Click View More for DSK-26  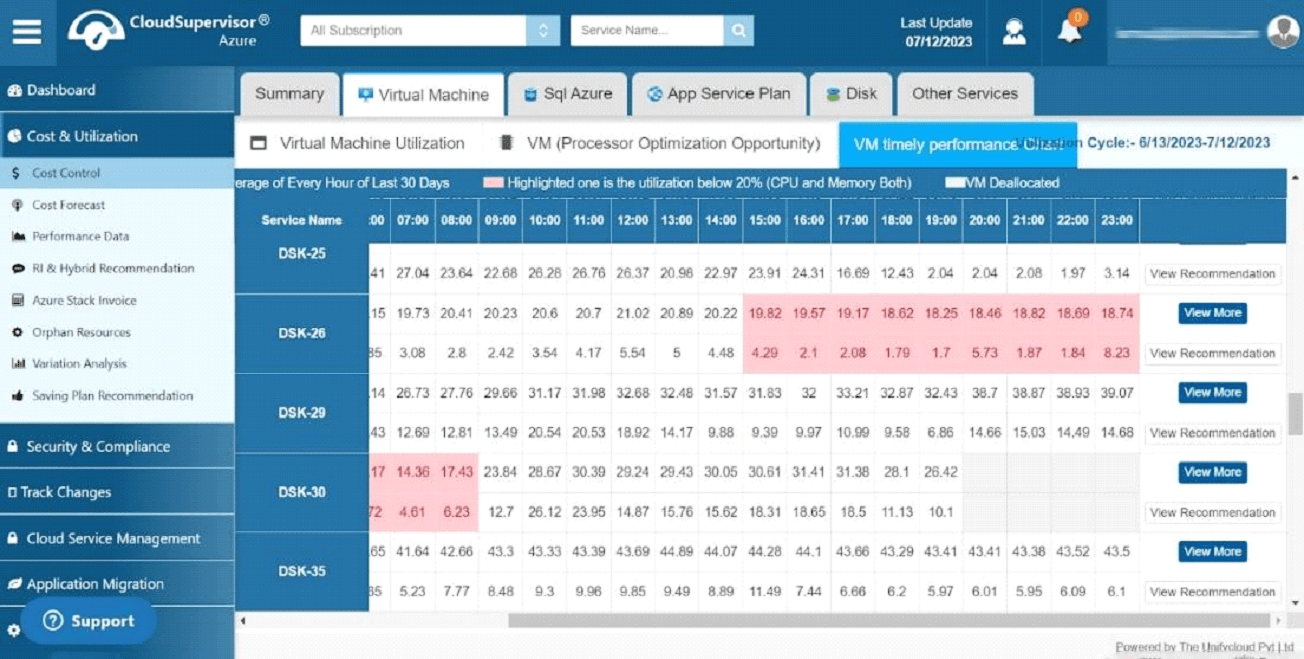tap(1212, 313)
